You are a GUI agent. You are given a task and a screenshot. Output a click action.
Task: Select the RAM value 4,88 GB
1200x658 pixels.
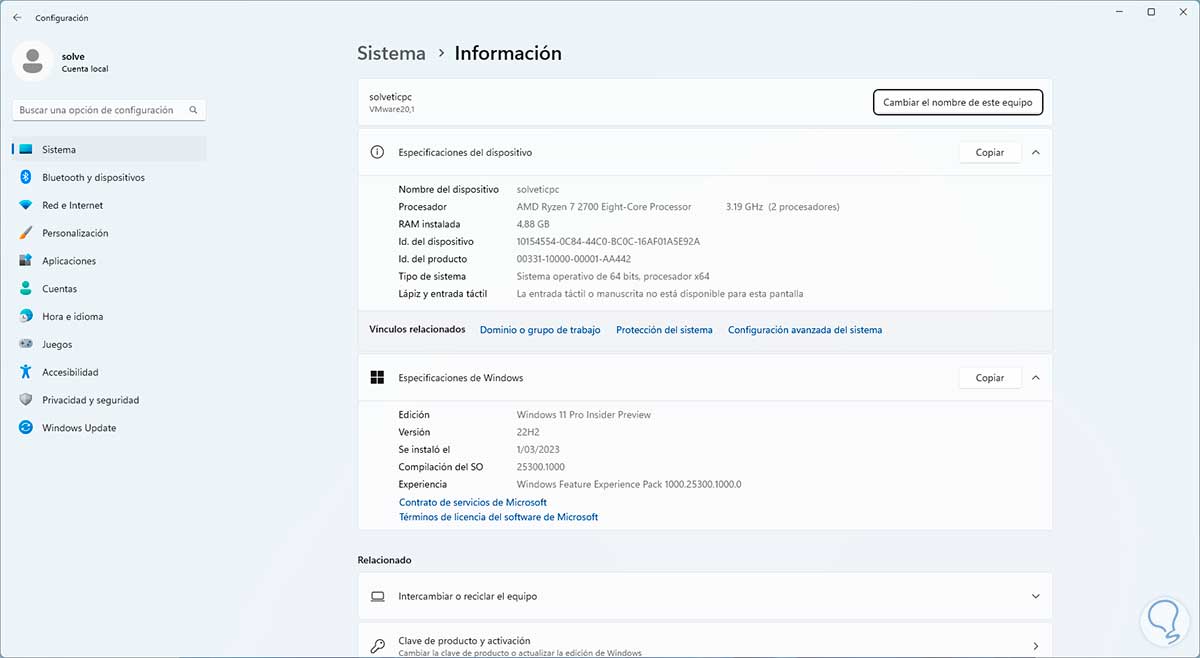pyautogui.click(x=533, y=224)
